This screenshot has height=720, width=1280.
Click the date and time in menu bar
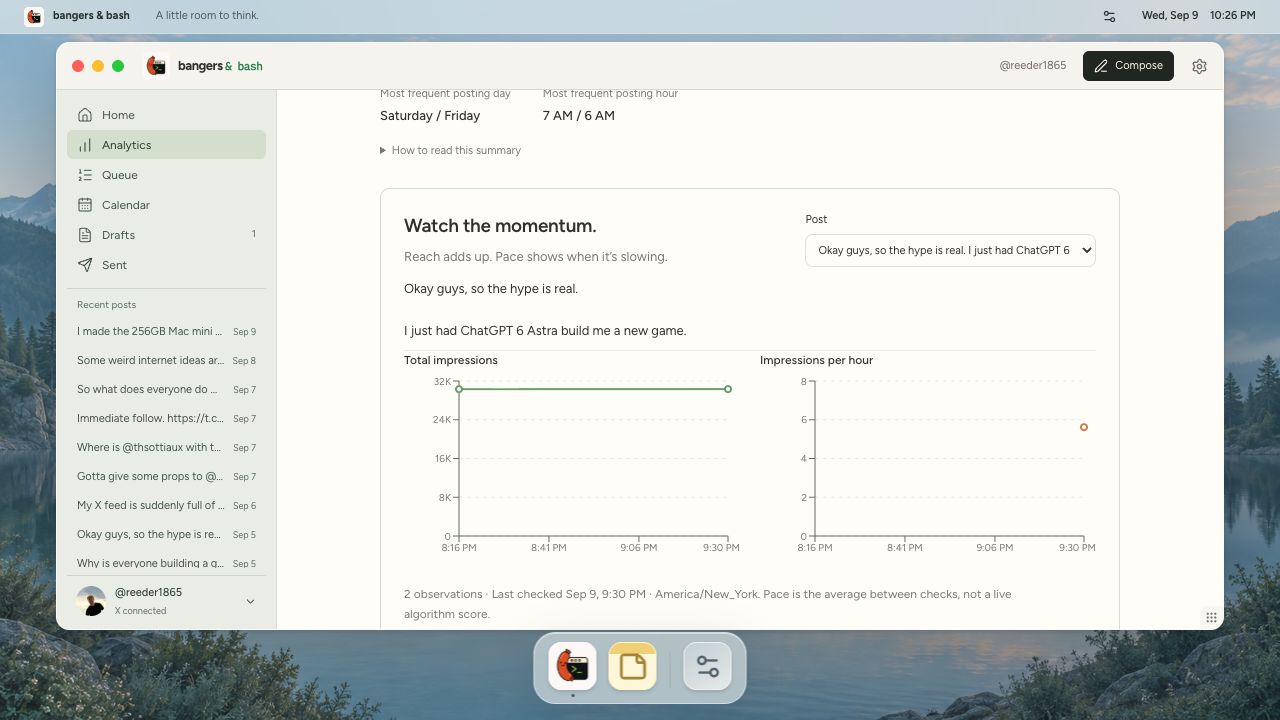tap(1198, 16)
